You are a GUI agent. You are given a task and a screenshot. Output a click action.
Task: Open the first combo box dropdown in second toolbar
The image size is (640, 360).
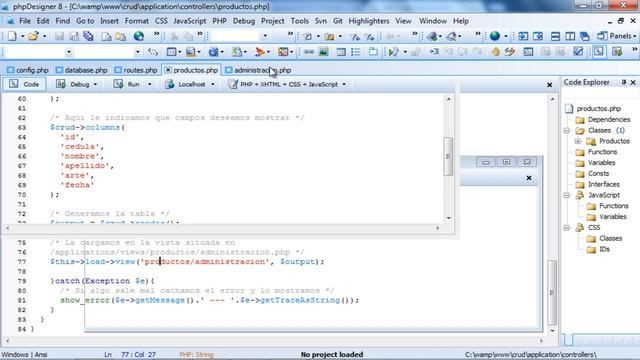coord(68,52)
